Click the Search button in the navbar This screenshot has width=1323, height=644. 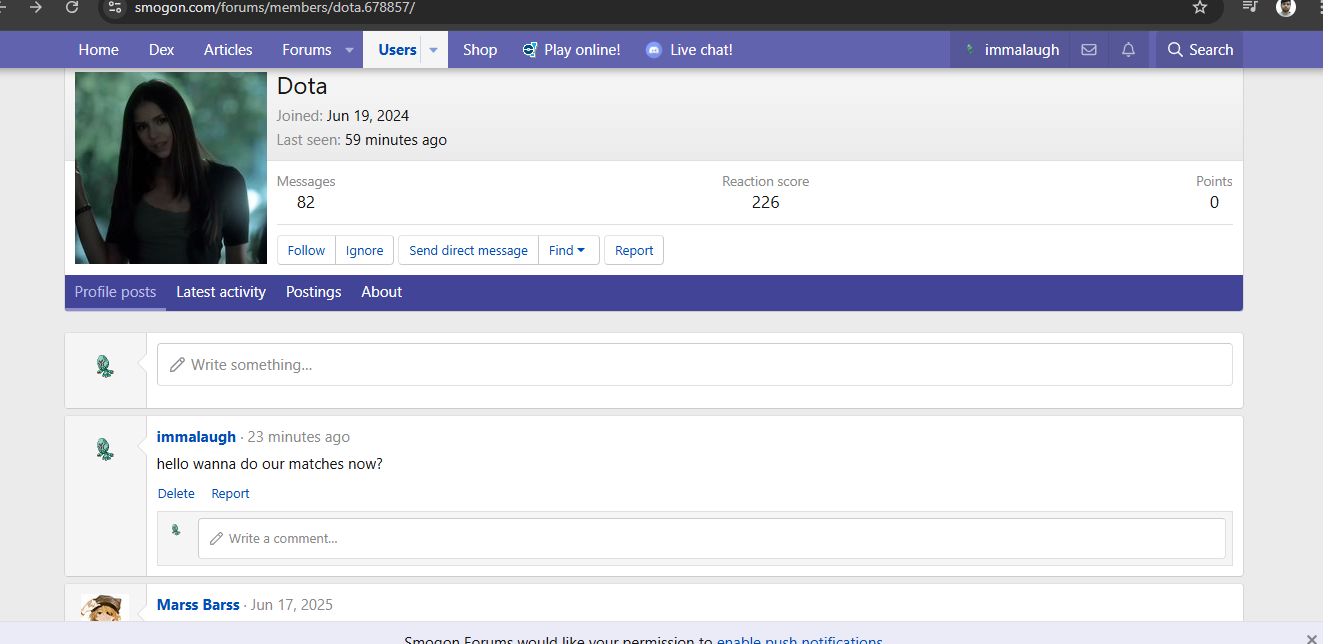click(x=1200, y=50)
